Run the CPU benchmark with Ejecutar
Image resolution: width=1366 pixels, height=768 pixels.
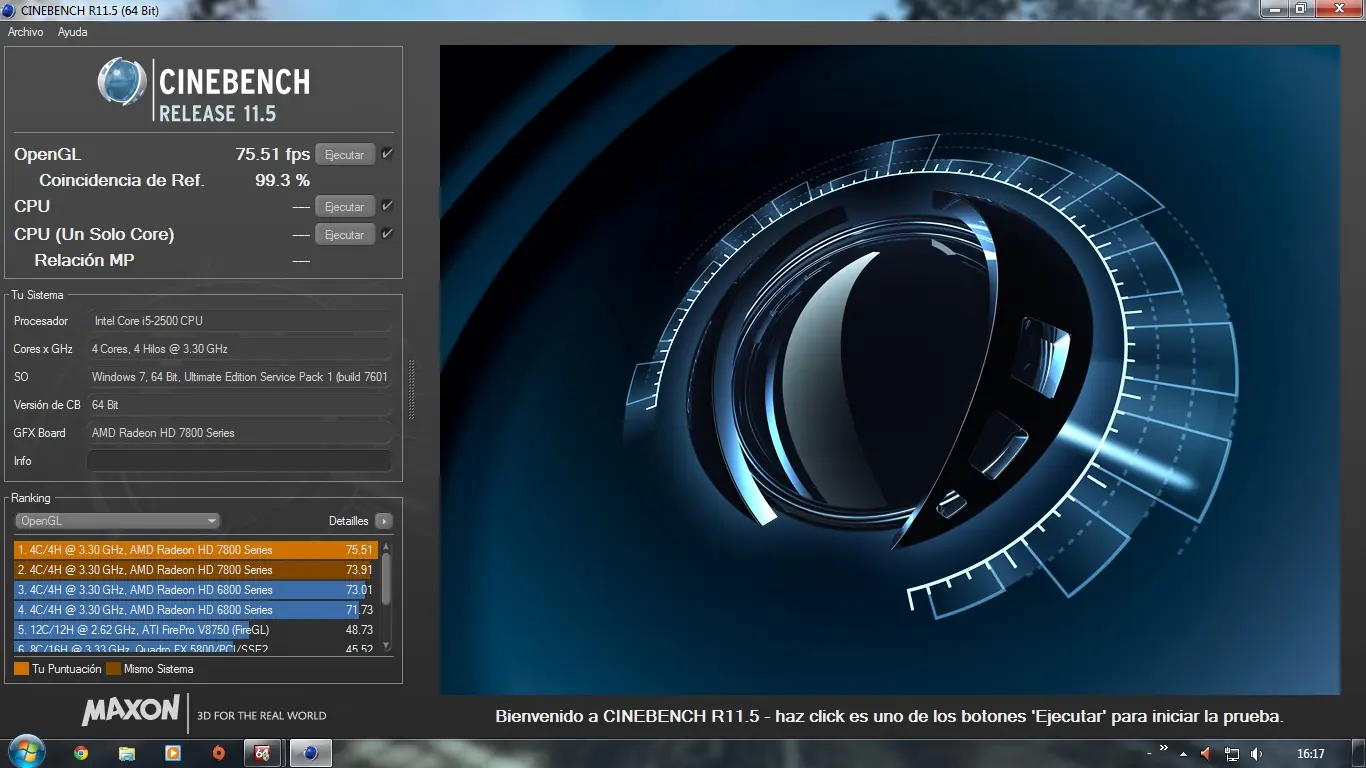tap(345, 207)
